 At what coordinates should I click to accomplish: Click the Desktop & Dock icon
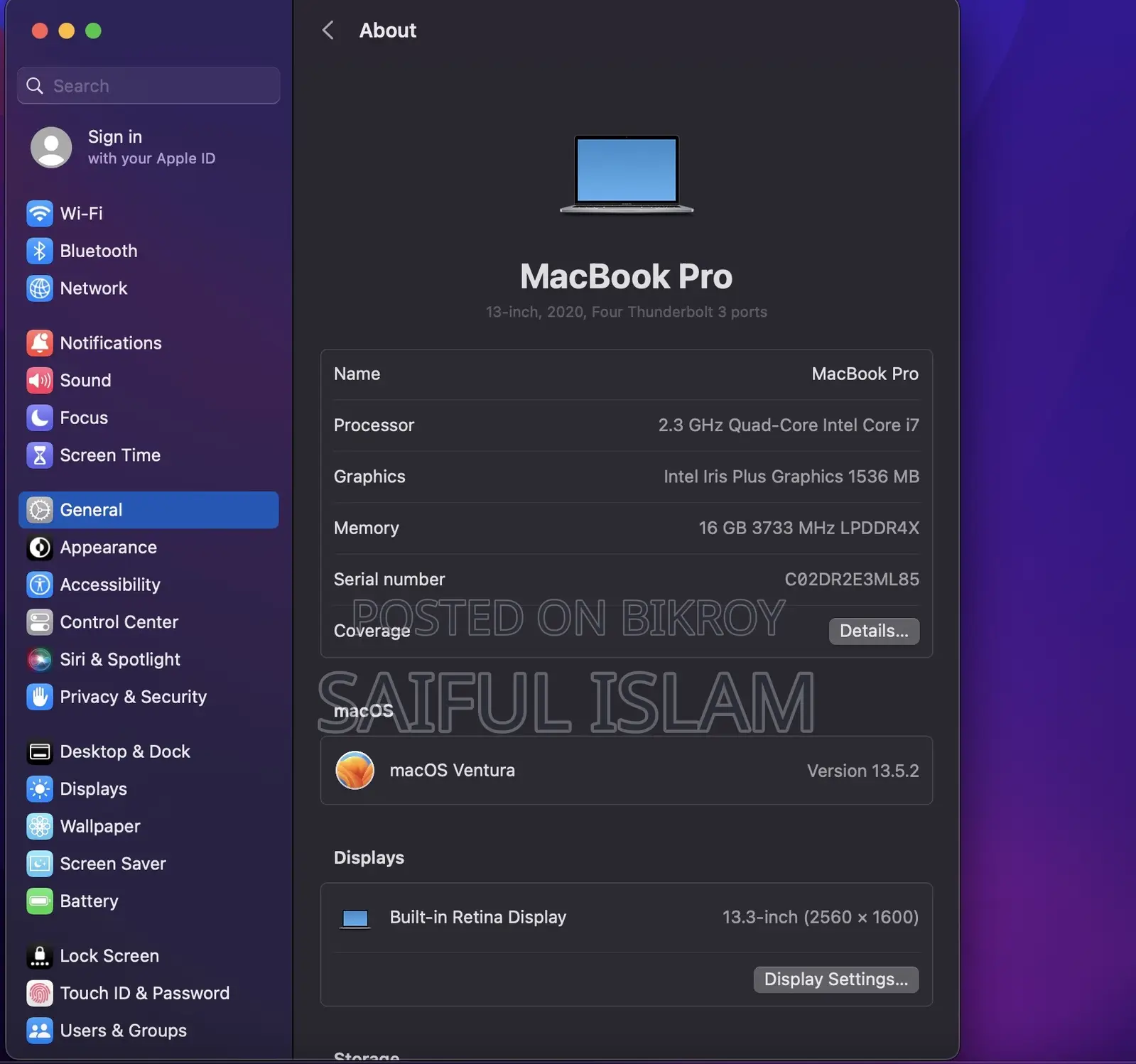[40, 751]
